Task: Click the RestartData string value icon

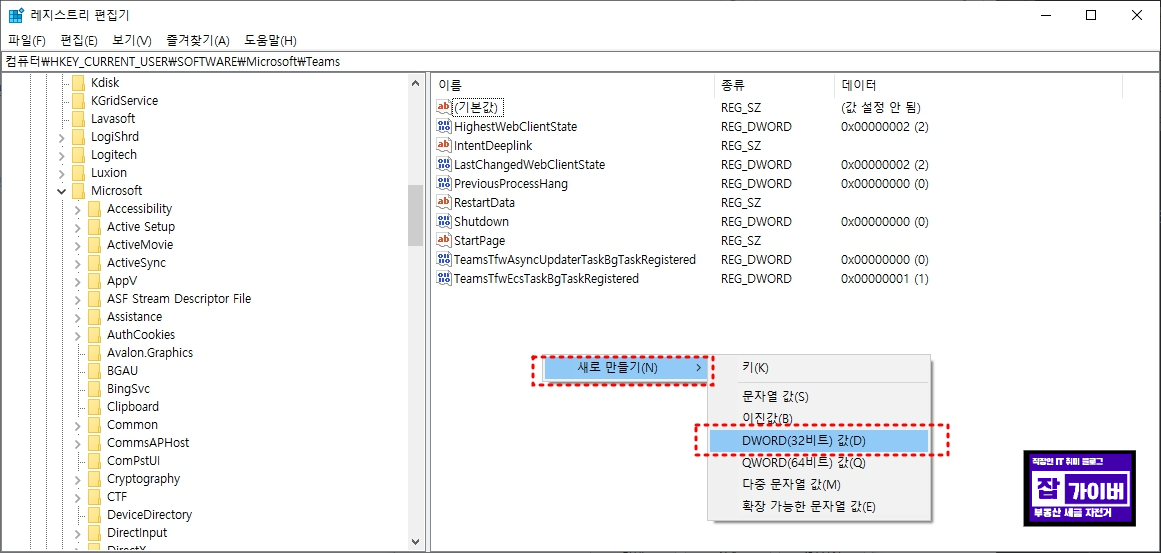Action: pyautogui.click(x=444, y=202)
